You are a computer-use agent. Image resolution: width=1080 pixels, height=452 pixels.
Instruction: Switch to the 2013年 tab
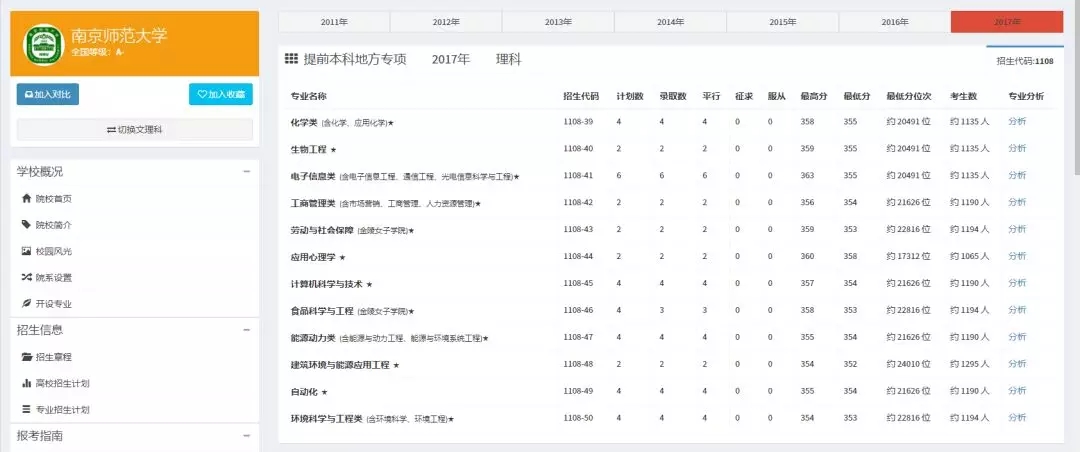[559, 22]
